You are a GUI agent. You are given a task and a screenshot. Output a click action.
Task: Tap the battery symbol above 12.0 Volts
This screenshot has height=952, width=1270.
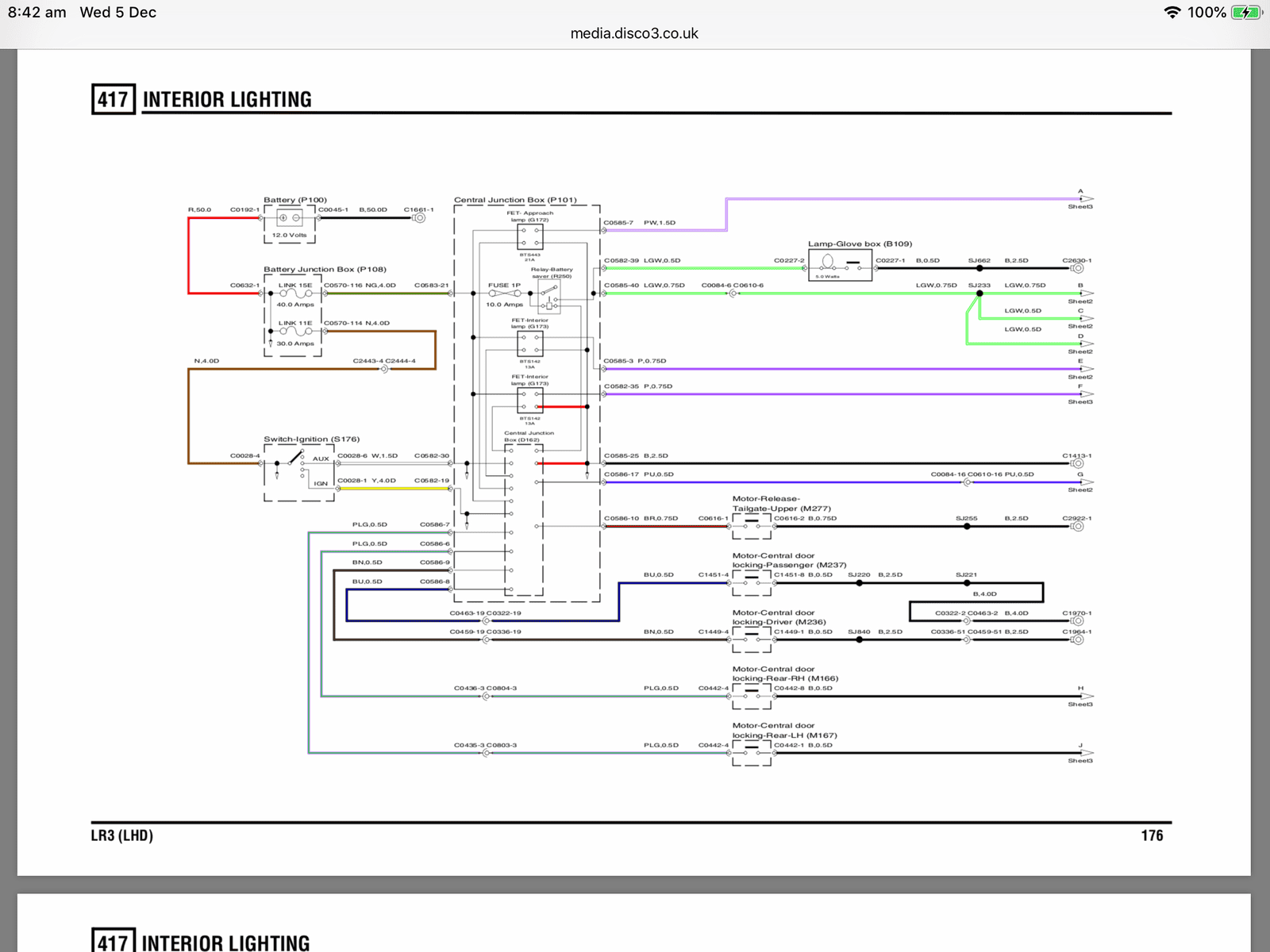click(x=289, y=217)
